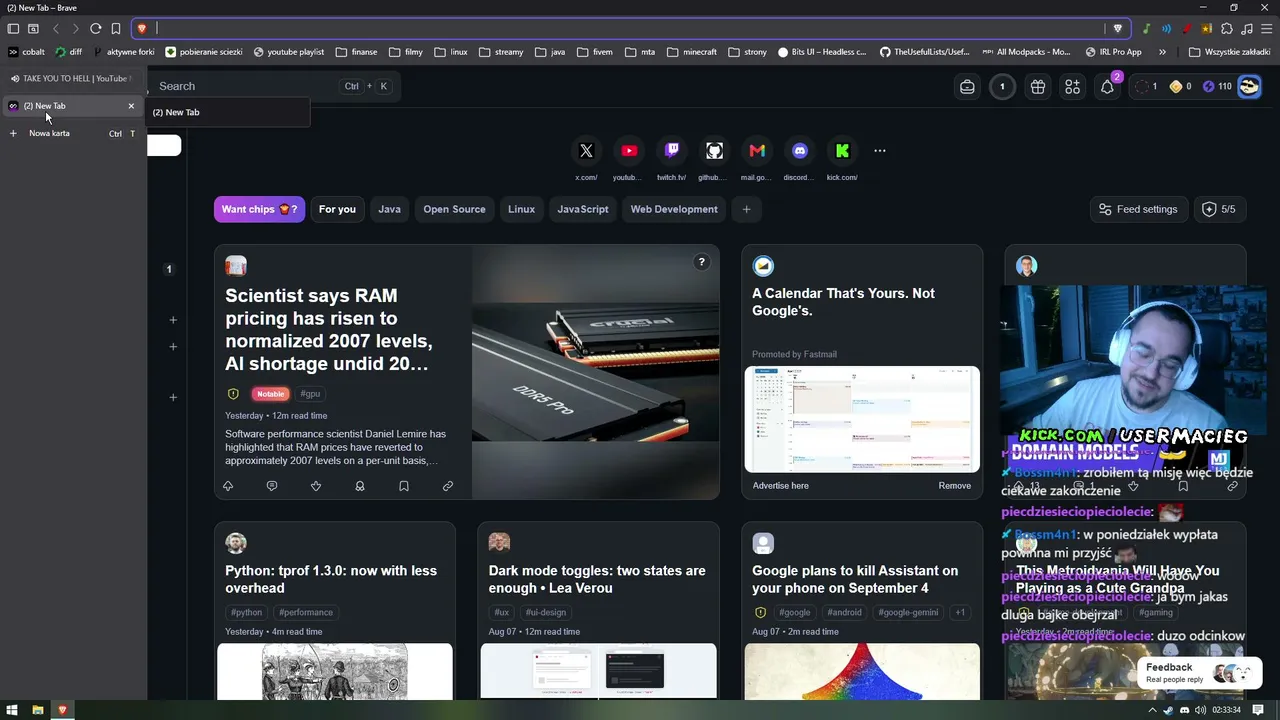Screen dimensions: 1280x720
Task: Open the linux bookmarks folder
Action: pyautogui.click(x=451, y=52)
